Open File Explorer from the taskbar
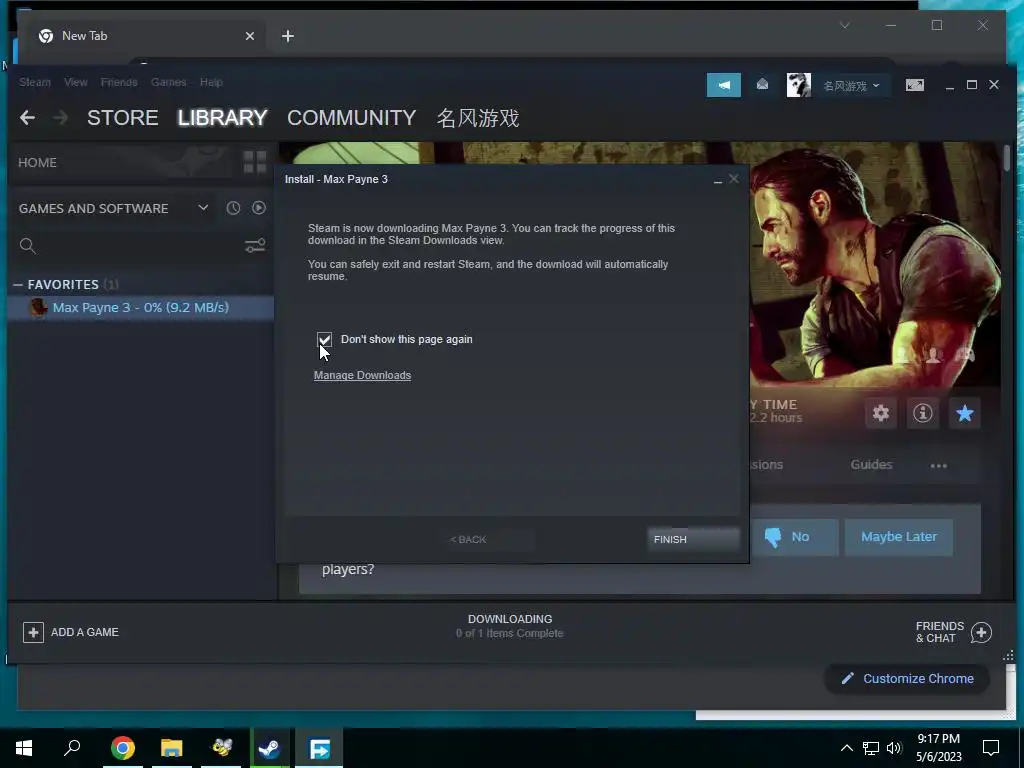 coord(172,748)
